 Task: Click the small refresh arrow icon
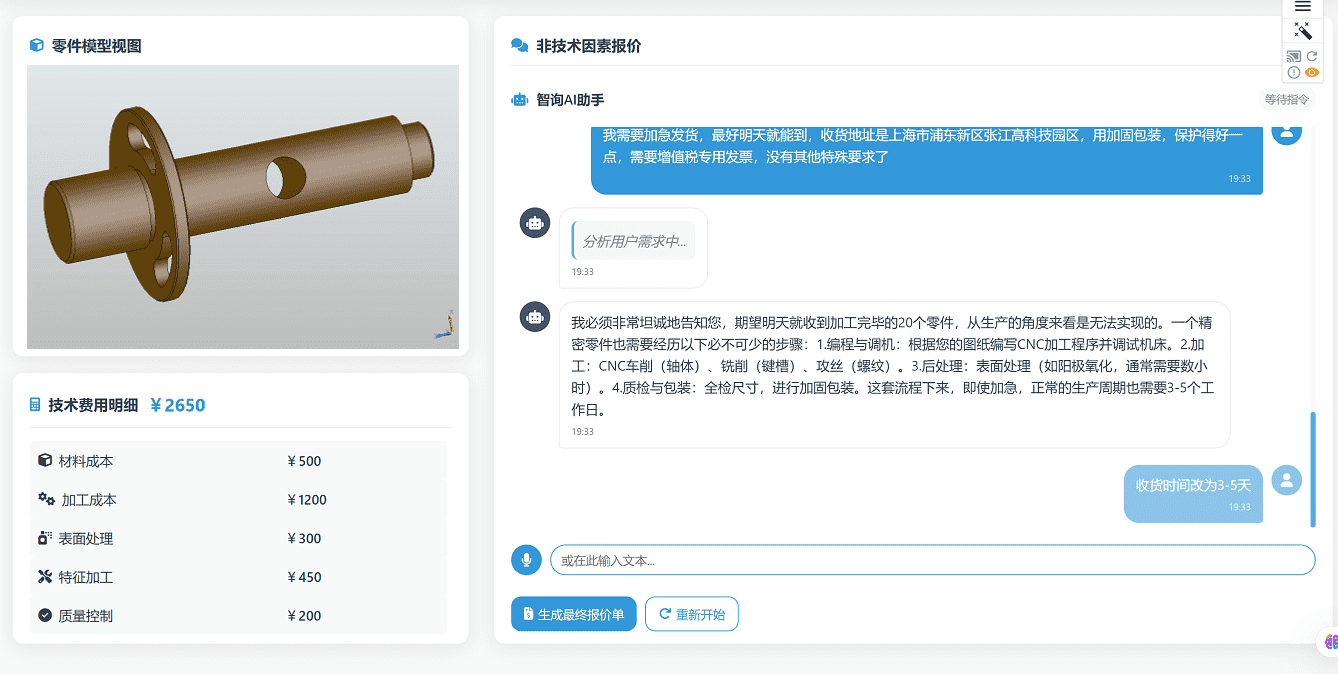tap(1312, 57)
